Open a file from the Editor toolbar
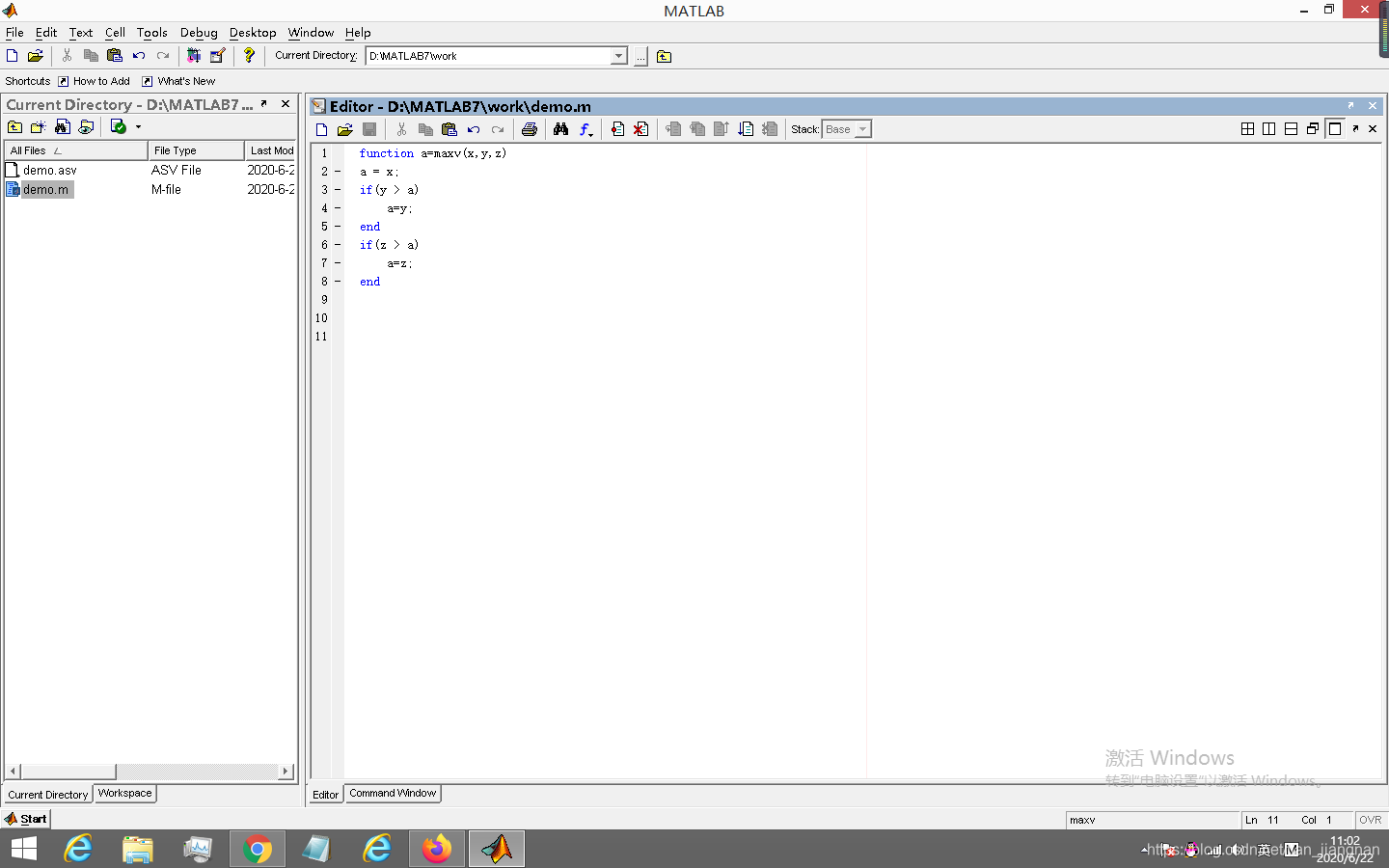Image resolution: width=1389 pixels, height=868 pixels. coord(345,129)
